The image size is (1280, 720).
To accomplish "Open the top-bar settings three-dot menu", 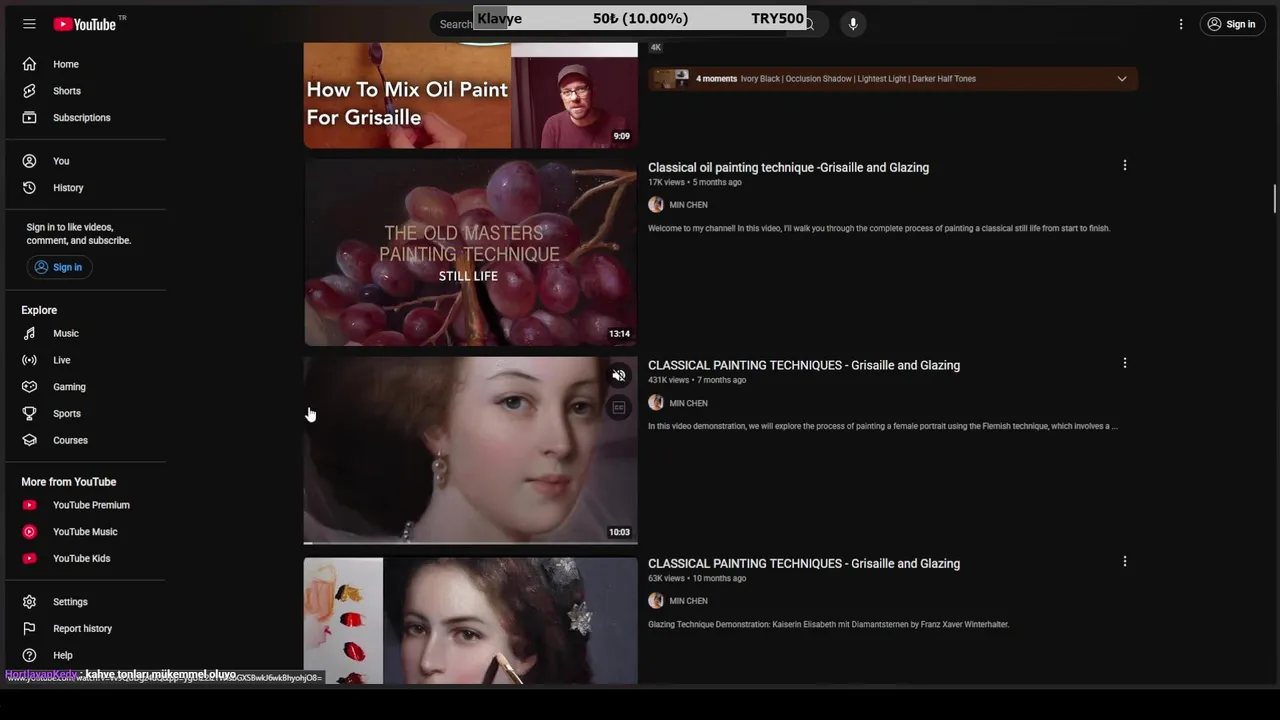I will click(x=1181, y=24).
